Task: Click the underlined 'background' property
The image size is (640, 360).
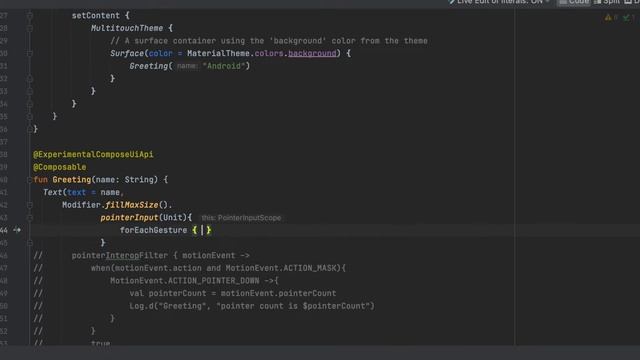Action: (312, 53)
